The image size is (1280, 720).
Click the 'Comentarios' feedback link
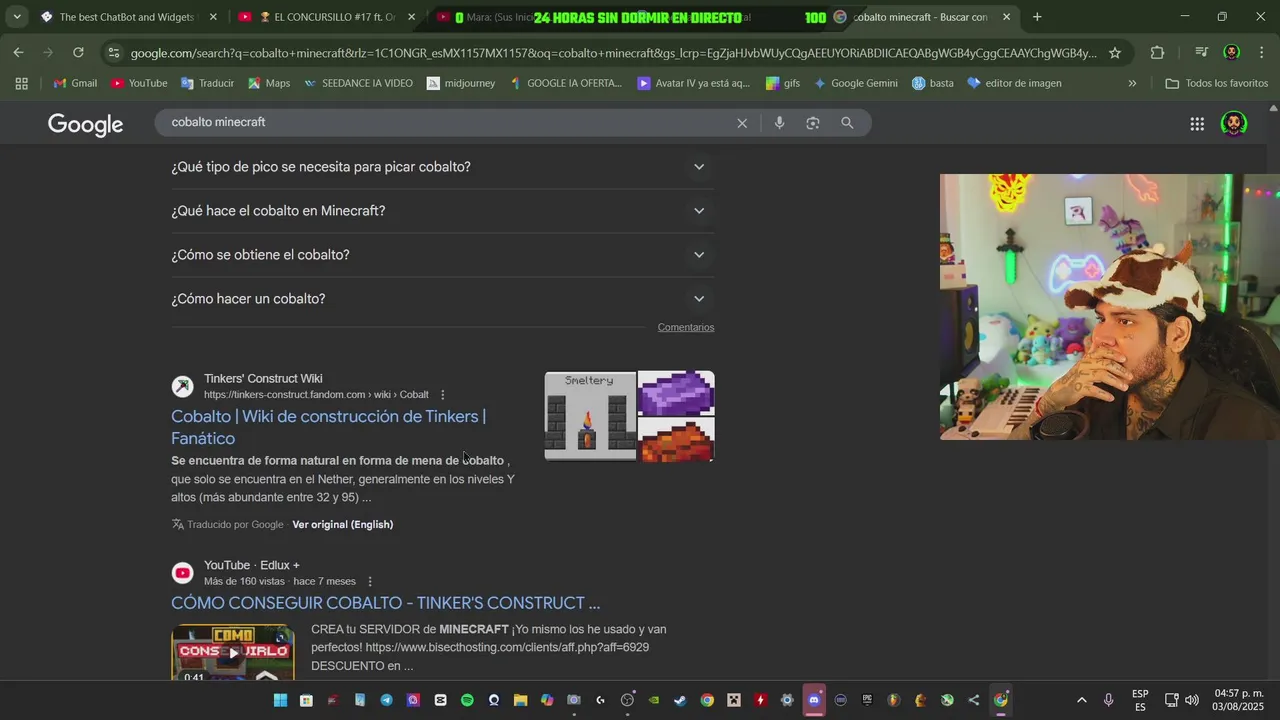click(x=686, y=328)
